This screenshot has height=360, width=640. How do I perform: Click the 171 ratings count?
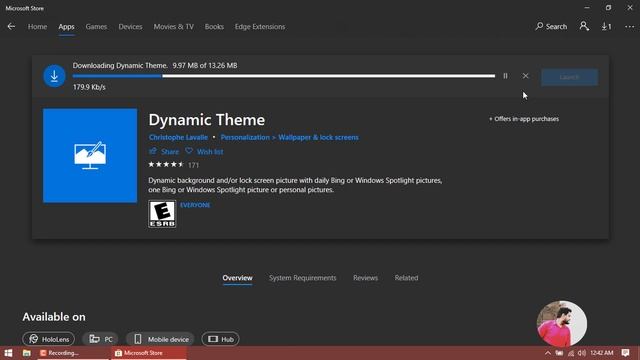point(193,165)
